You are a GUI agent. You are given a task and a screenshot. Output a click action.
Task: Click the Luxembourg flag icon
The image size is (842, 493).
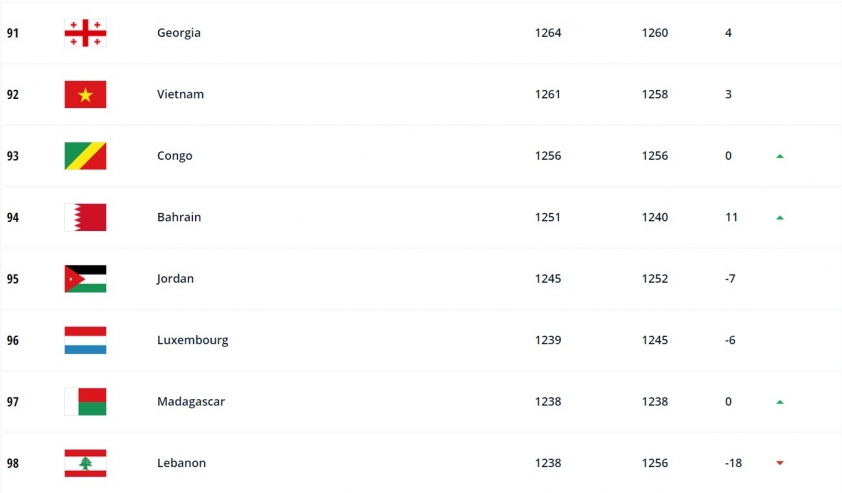(85, 340)
